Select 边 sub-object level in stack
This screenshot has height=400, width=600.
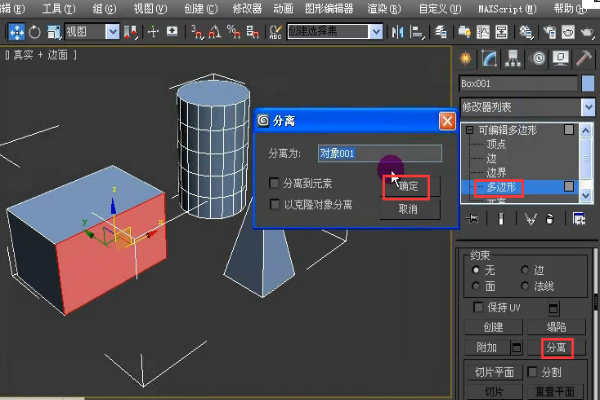pyautogui.click(x=491, y=158)
